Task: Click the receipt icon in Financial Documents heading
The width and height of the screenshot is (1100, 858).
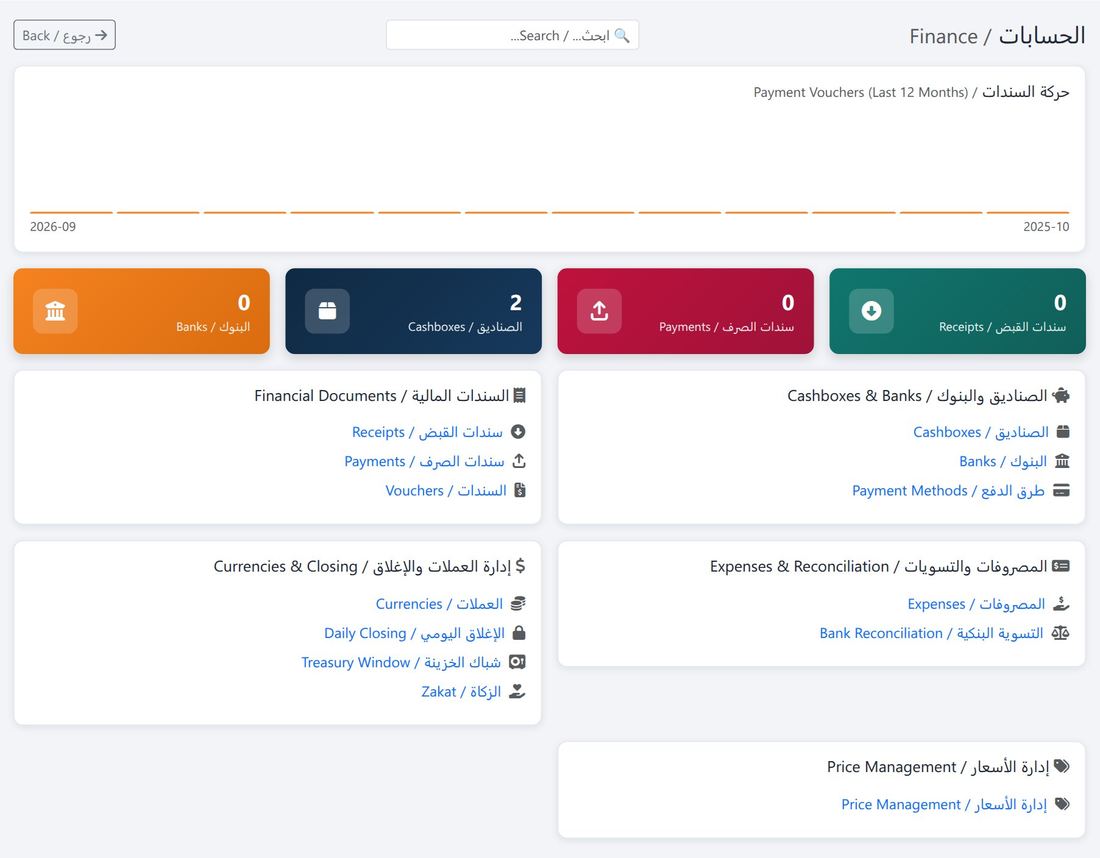Action: coord(520,396)
